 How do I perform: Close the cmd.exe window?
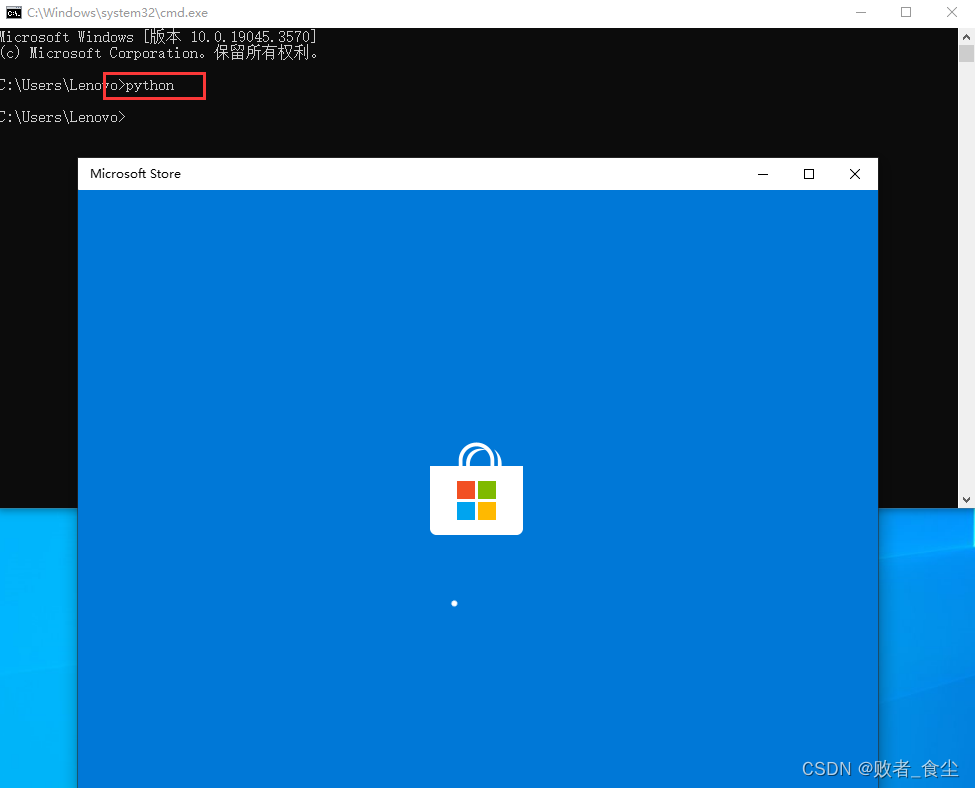coord(952,12)
